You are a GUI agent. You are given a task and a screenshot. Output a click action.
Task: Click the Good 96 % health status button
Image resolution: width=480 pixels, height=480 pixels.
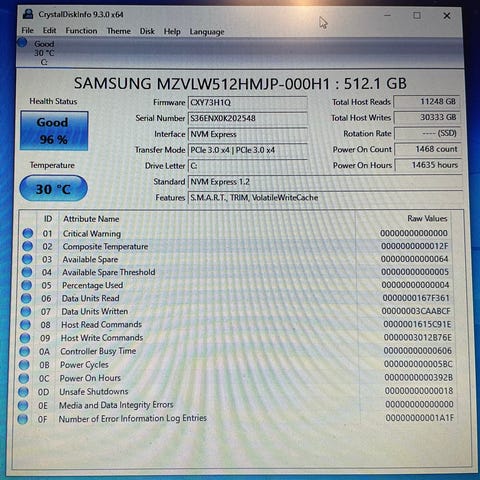click(54, 131)
